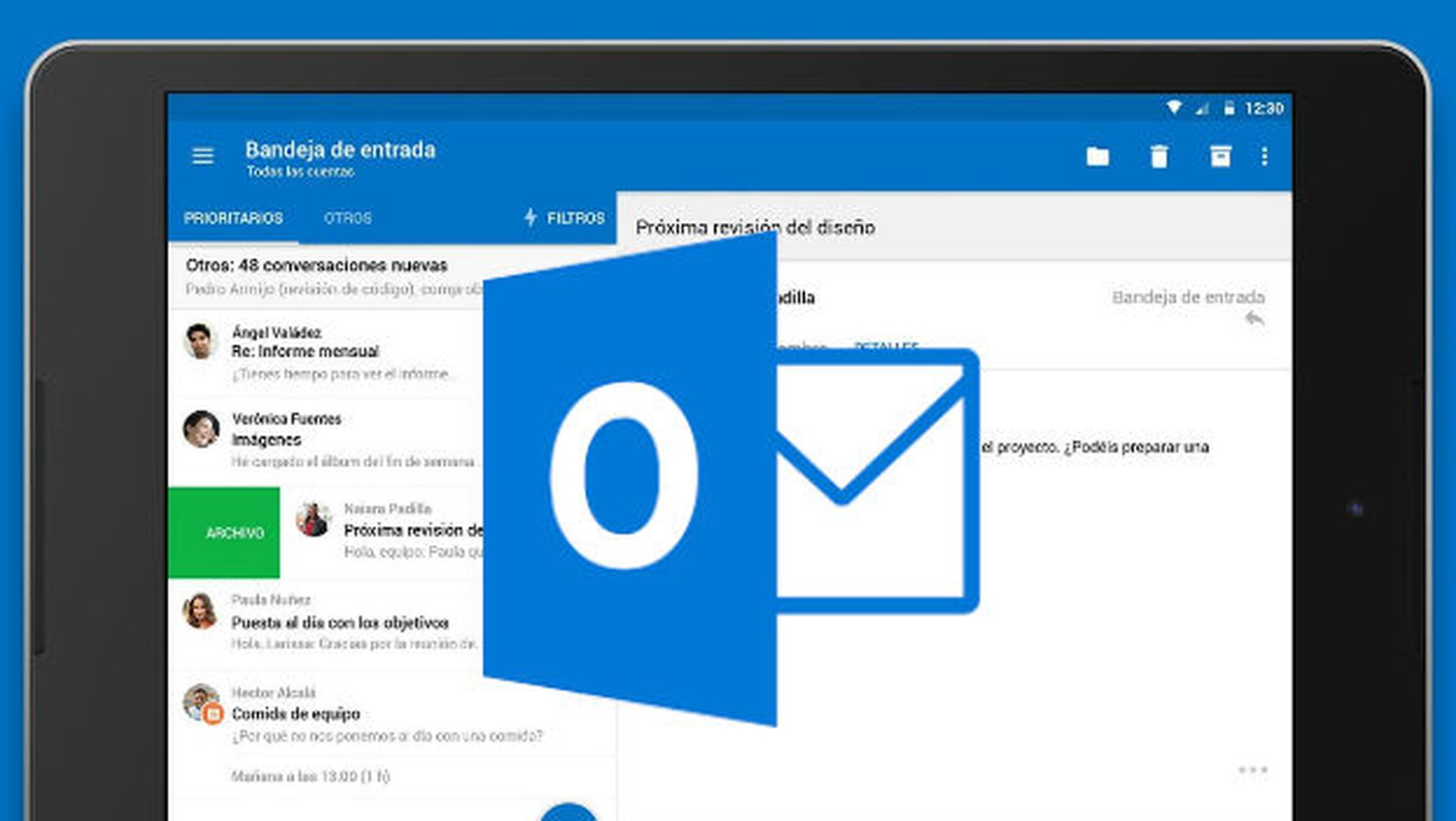Tap the Wi-Fi icon in the status bar
This screenshot has height=821, width=1456.
click(1172, 108)
